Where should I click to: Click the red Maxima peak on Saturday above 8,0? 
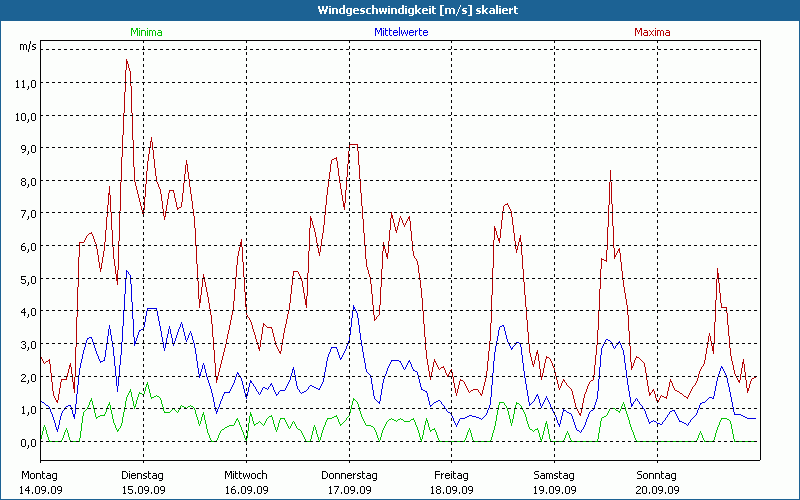pos(610,171)
